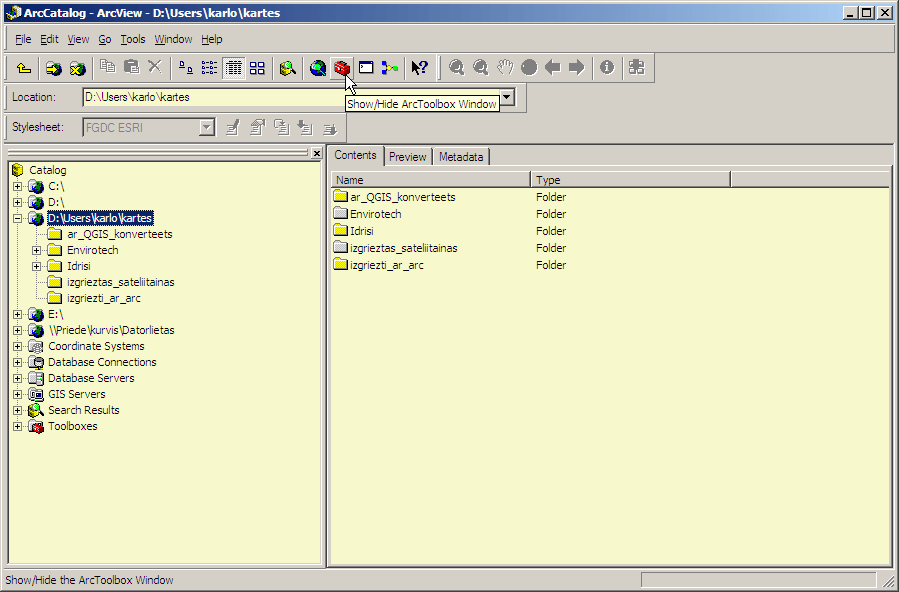This screenshot has height=592, width=899.
Task: Expand the C:\ drive node
Action: pyautogui.click(x=18, y=186)
